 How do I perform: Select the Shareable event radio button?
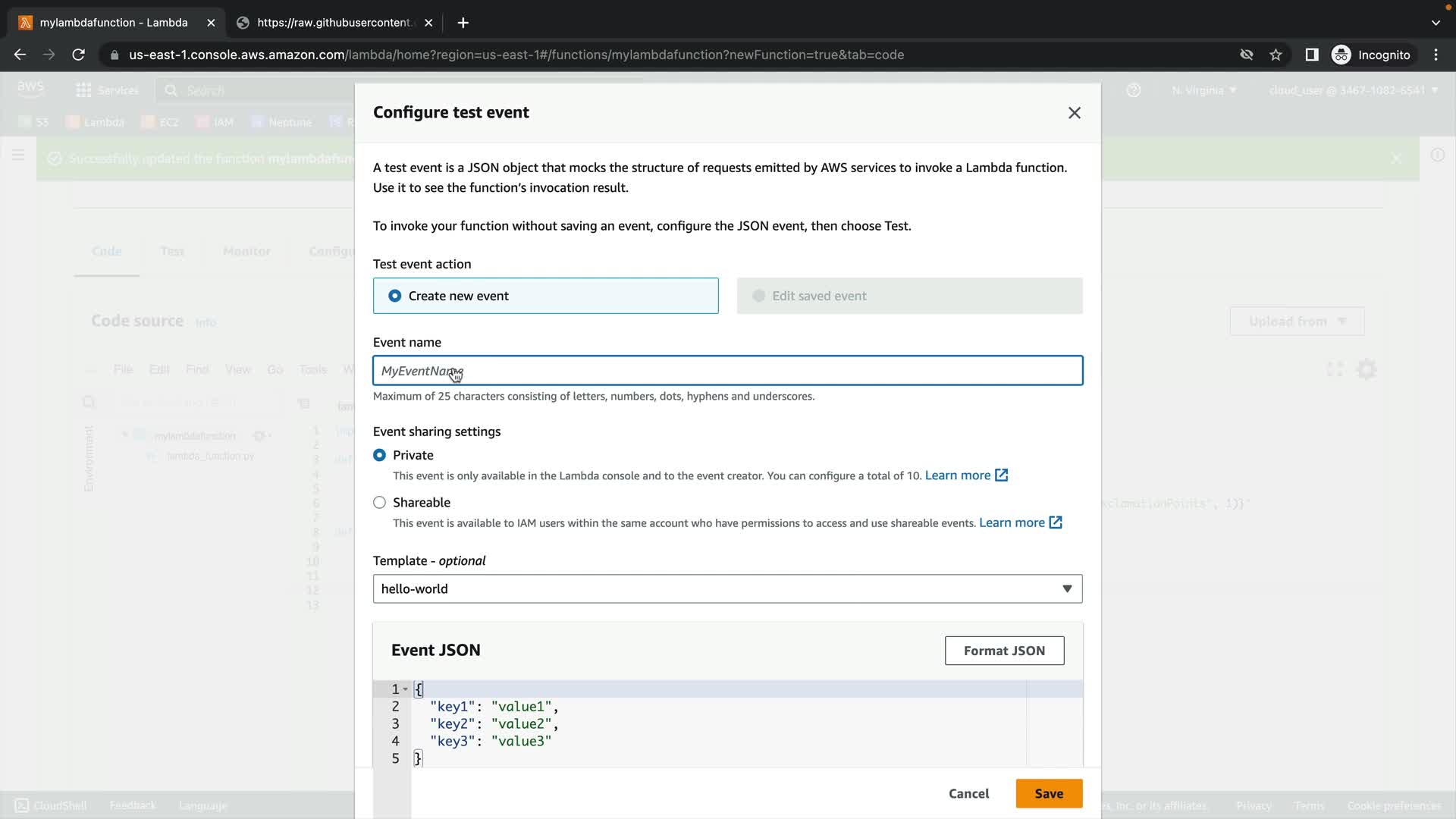tap(379, 502)
